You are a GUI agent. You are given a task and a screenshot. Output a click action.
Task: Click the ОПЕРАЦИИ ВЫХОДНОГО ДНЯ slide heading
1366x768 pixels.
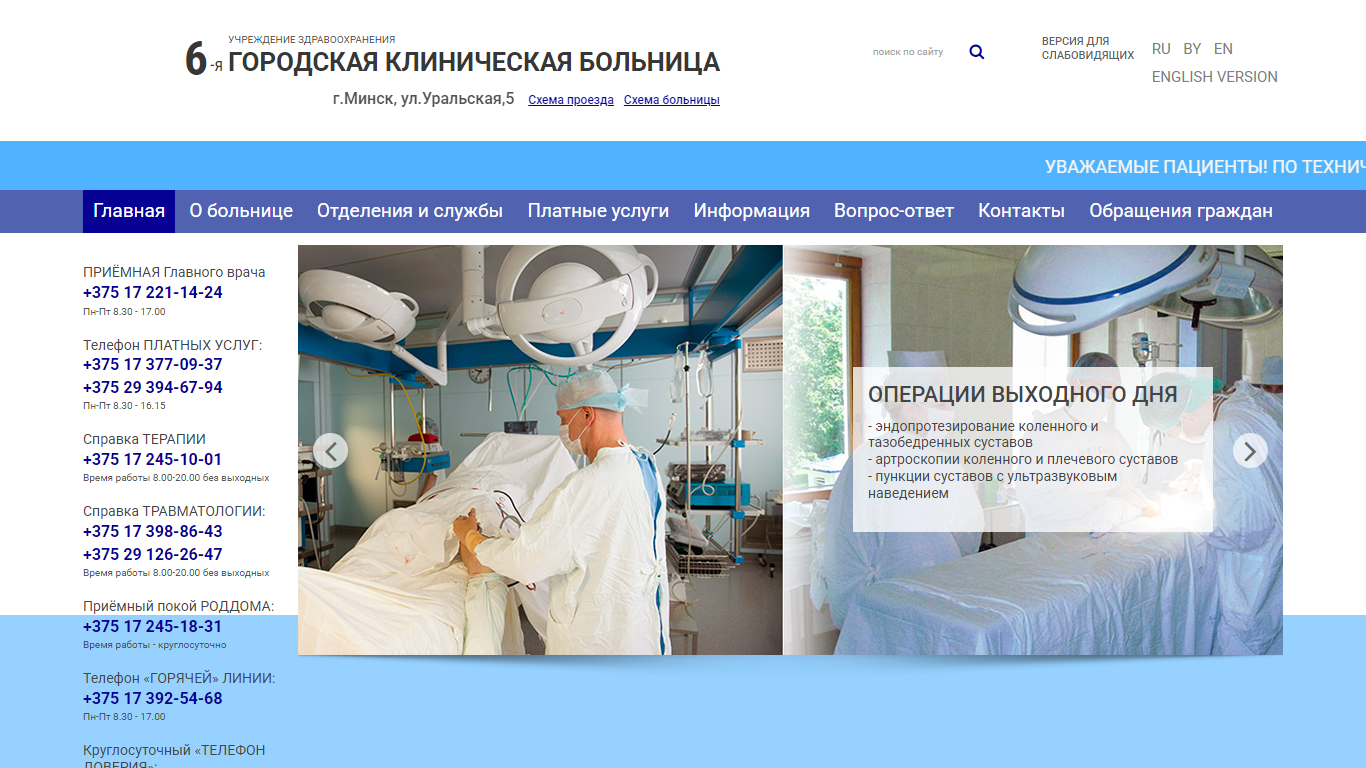(x=1023, y=395)
